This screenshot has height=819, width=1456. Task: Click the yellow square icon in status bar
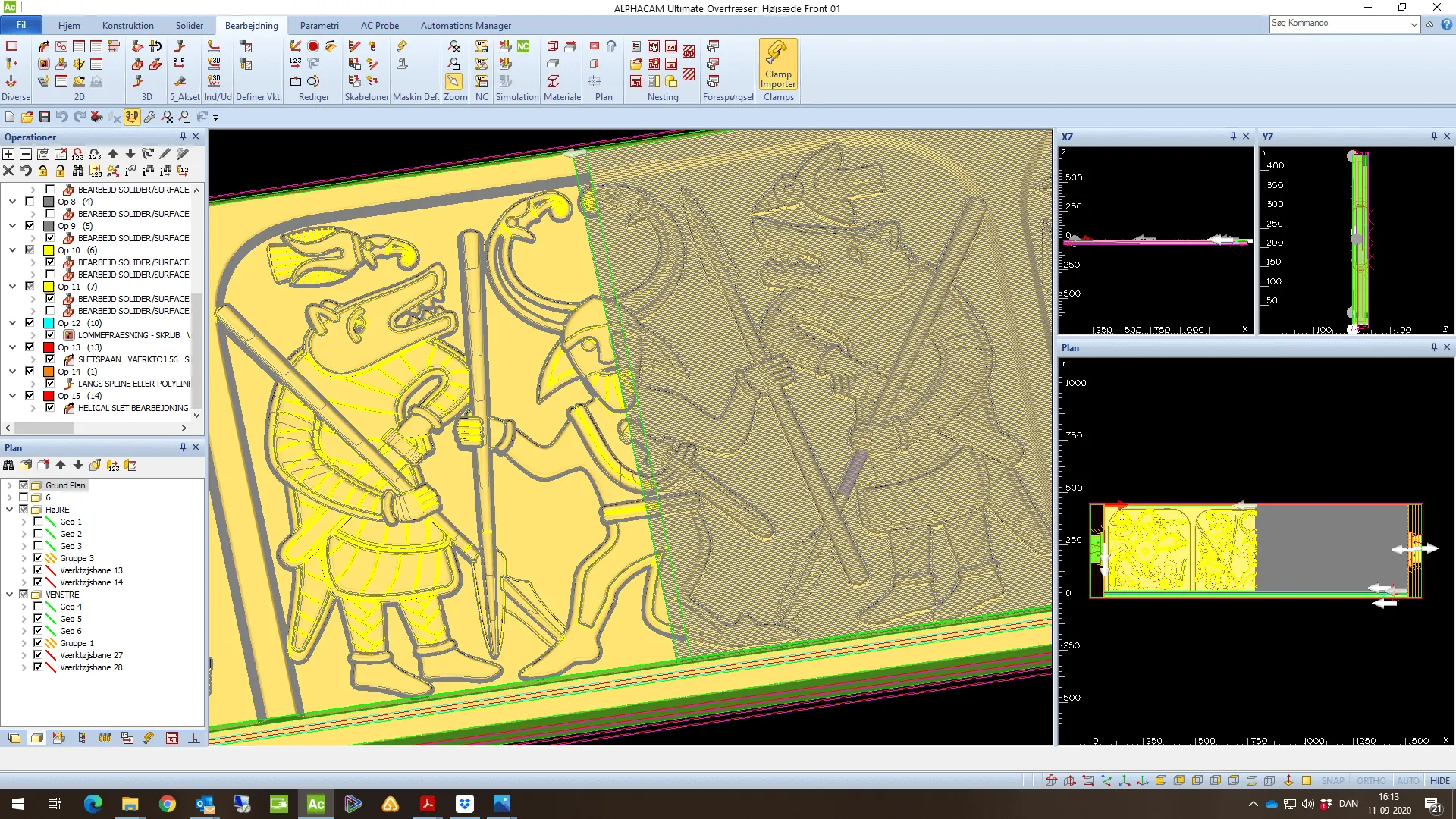tap(1307, 780)
